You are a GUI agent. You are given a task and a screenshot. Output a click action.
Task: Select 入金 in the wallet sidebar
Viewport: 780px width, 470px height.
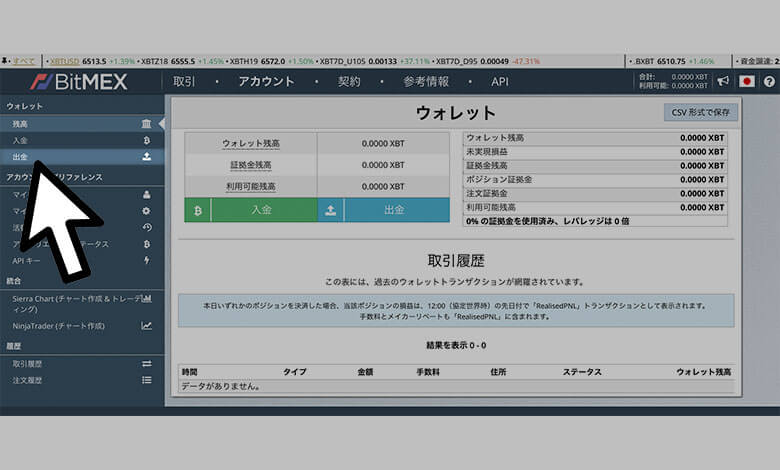coord(82,140)
